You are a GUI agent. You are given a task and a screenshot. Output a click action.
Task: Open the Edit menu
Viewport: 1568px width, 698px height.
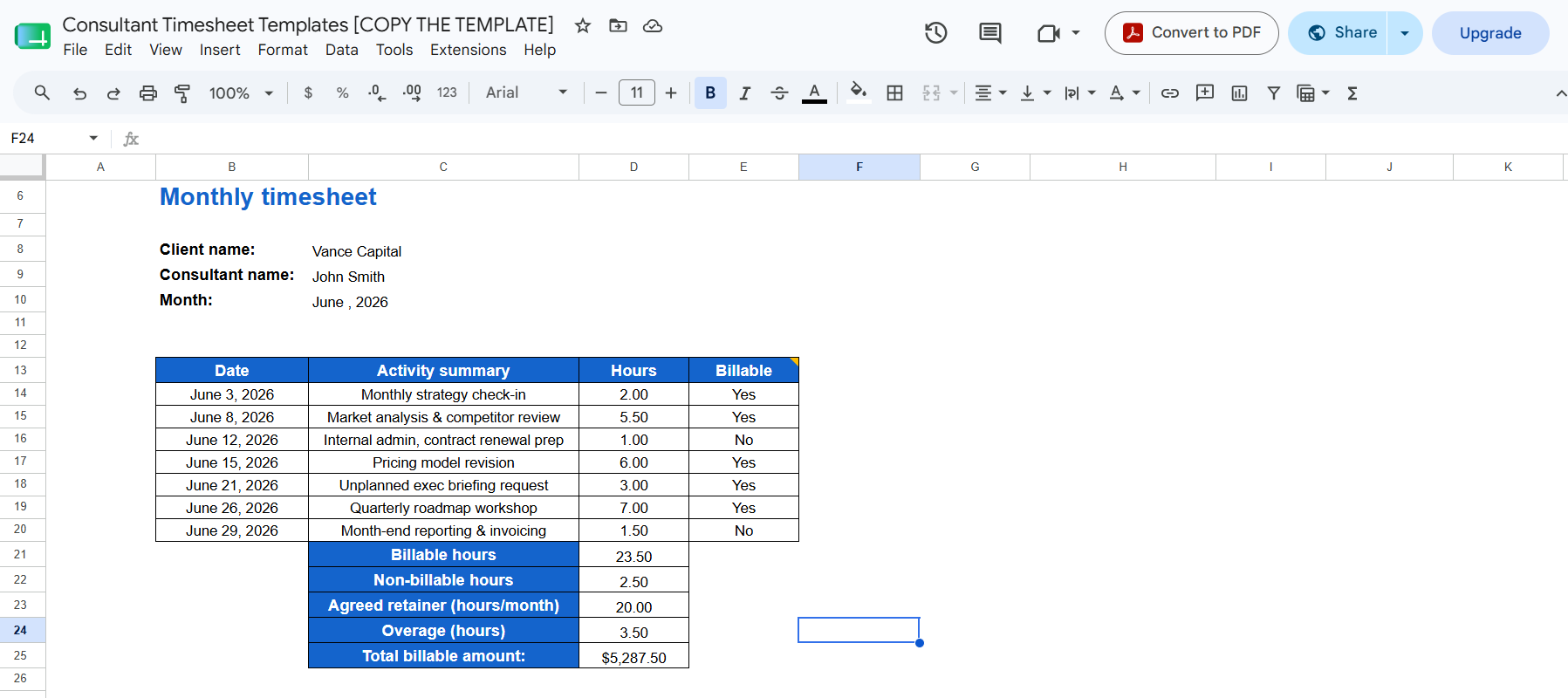coord(118,50)
